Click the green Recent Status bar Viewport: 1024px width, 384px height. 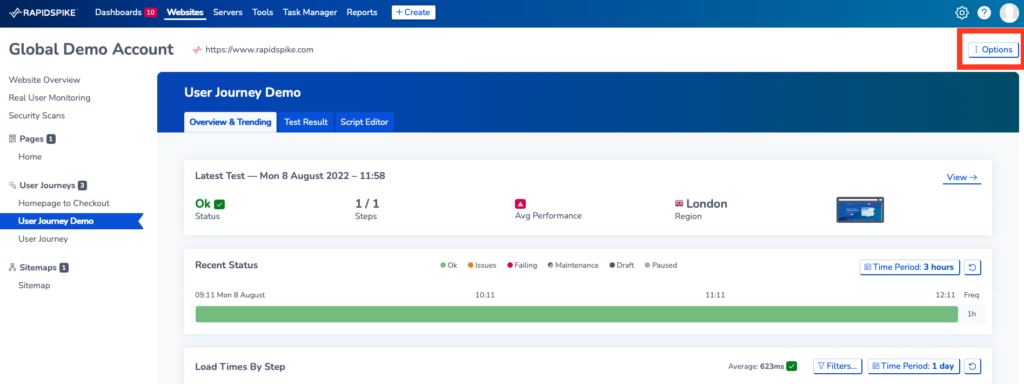pyautogui.click(x=577, y=314)
